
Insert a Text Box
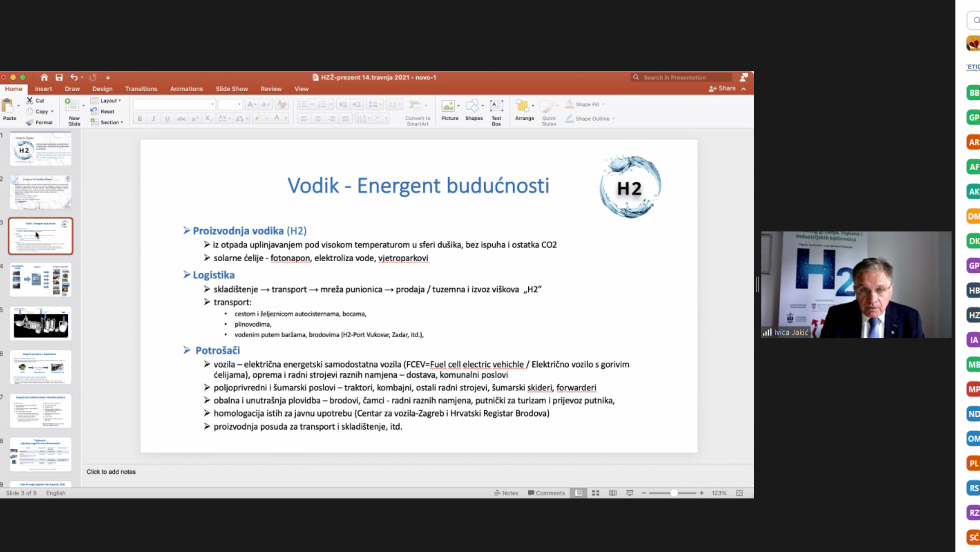[x=496, y=112]
